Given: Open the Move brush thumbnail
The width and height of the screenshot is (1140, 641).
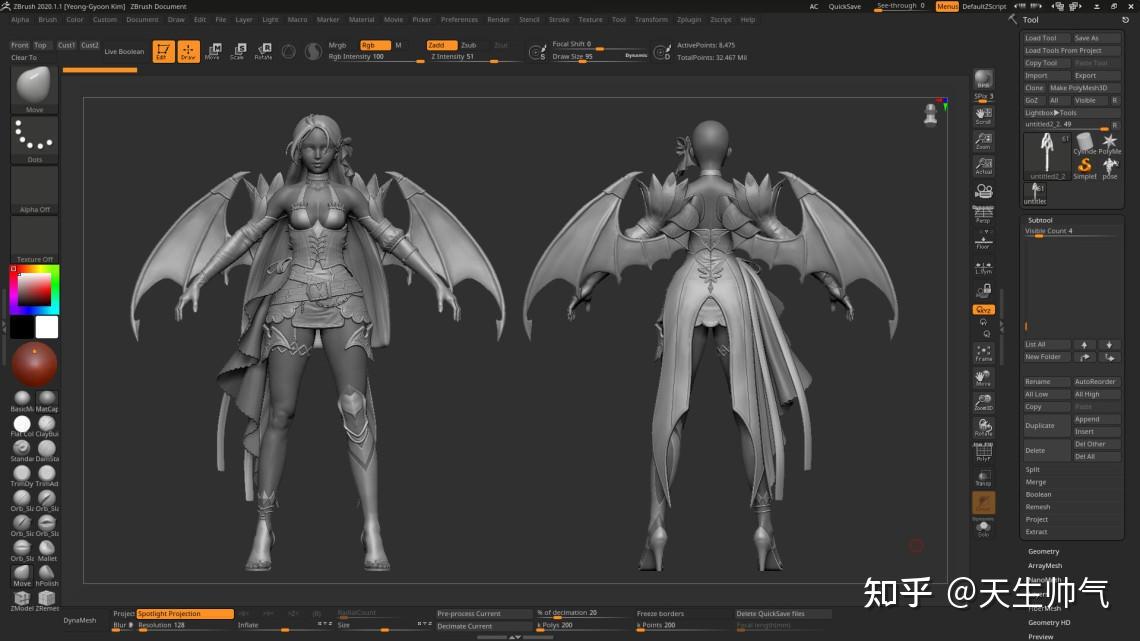Looking at the screenshot, I should (x=34, y=89).
